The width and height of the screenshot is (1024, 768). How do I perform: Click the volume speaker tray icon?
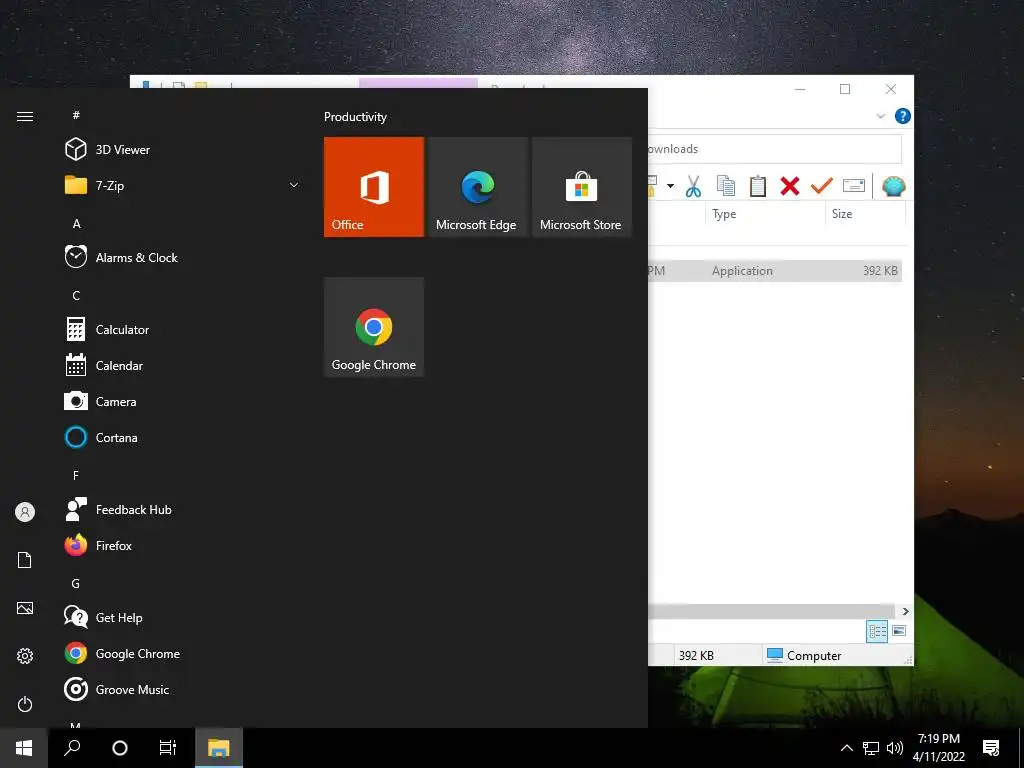tap(895, 748)
